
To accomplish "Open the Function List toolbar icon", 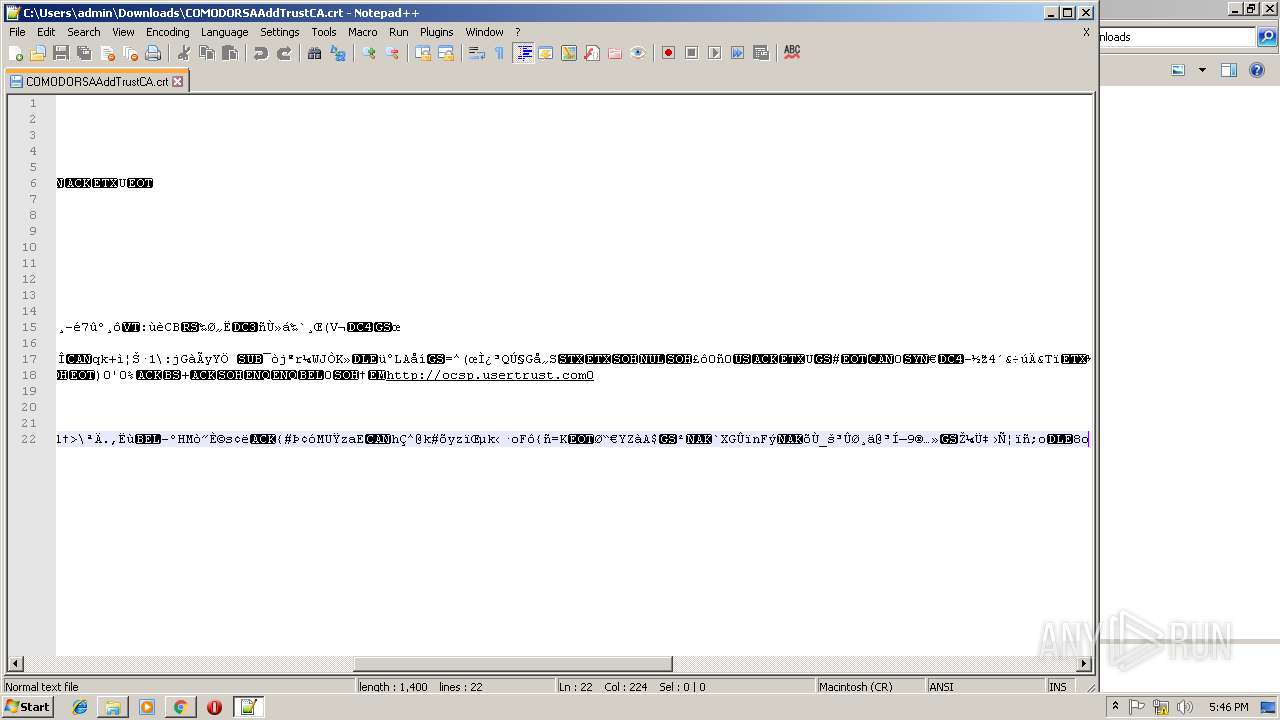I will click(592, 53).
